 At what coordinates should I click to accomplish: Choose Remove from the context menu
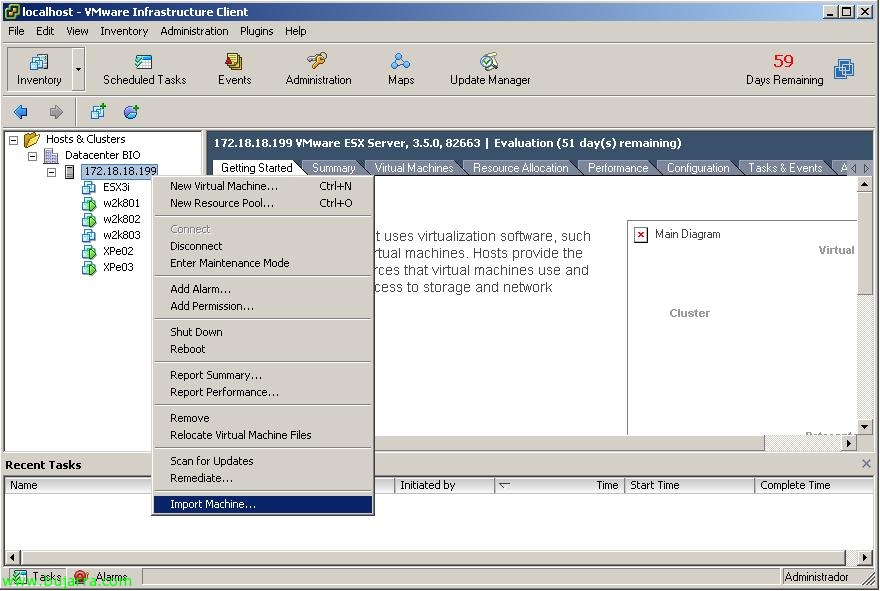263,418
